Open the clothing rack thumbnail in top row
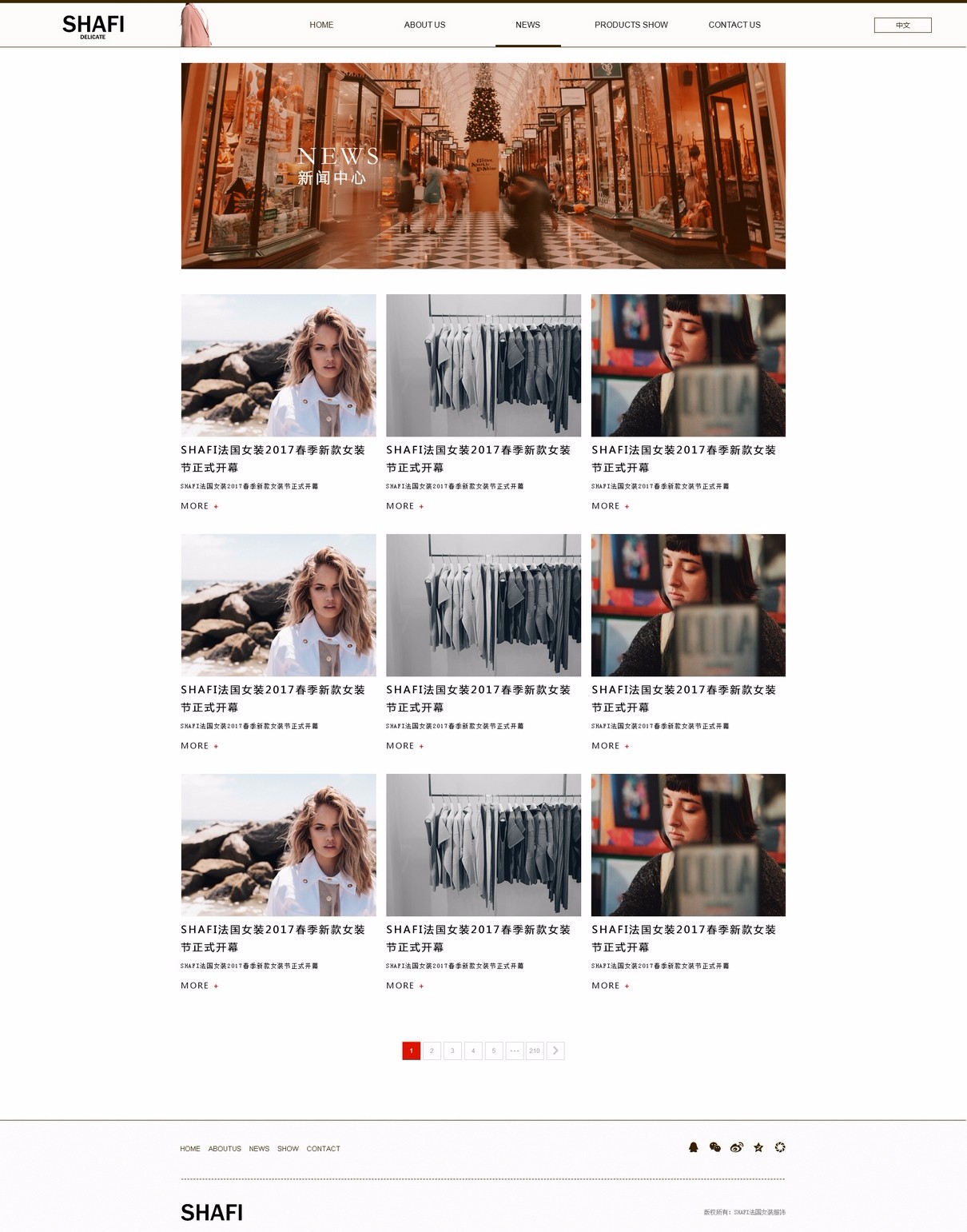967x1232 pixels. click(483, 365)
